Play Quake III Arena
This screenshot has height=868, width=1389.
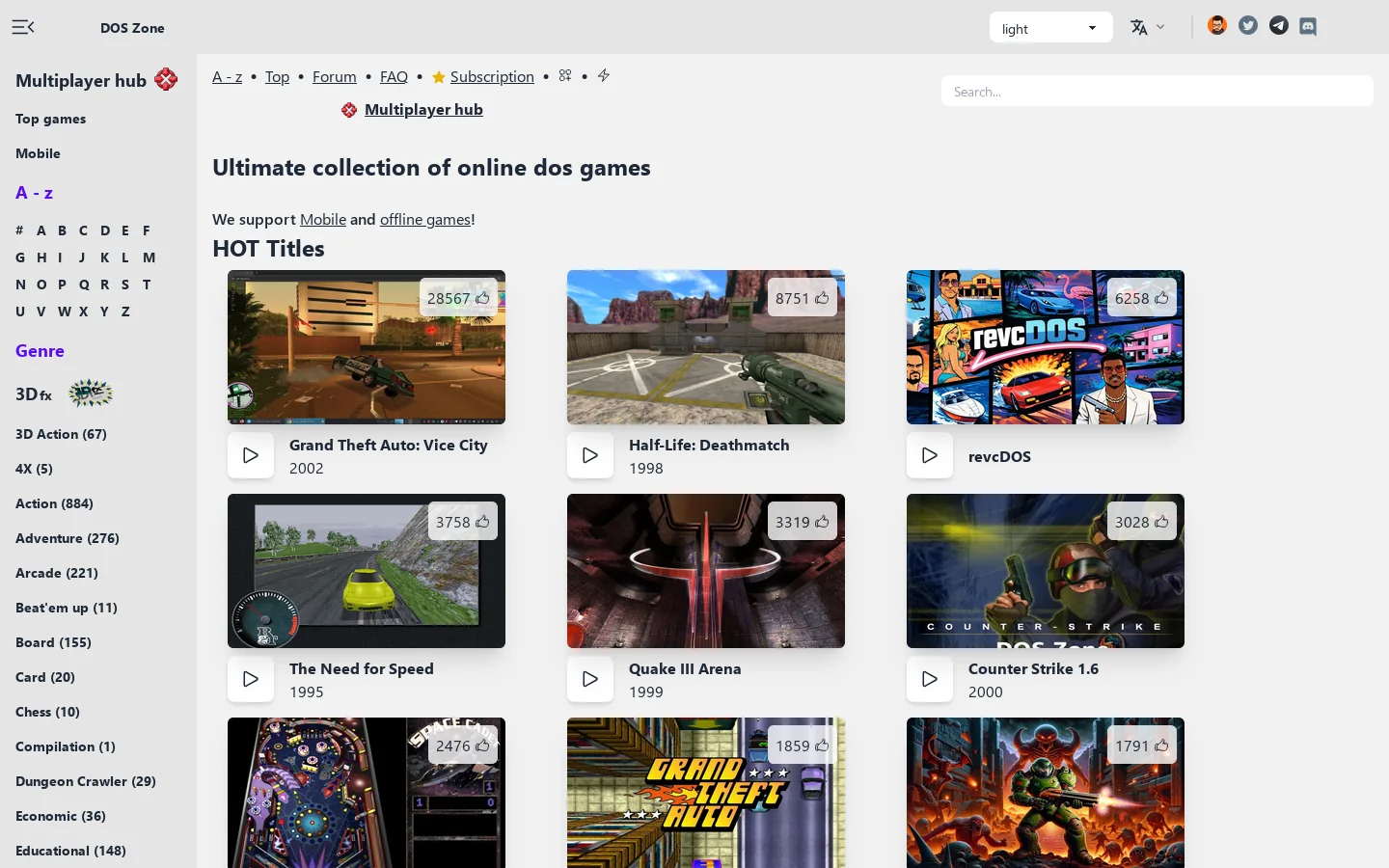(590, 679)
